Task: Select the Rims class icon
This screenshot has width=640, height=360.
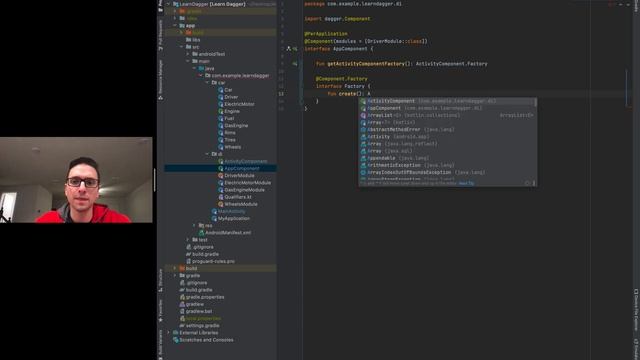Action: 220,133
